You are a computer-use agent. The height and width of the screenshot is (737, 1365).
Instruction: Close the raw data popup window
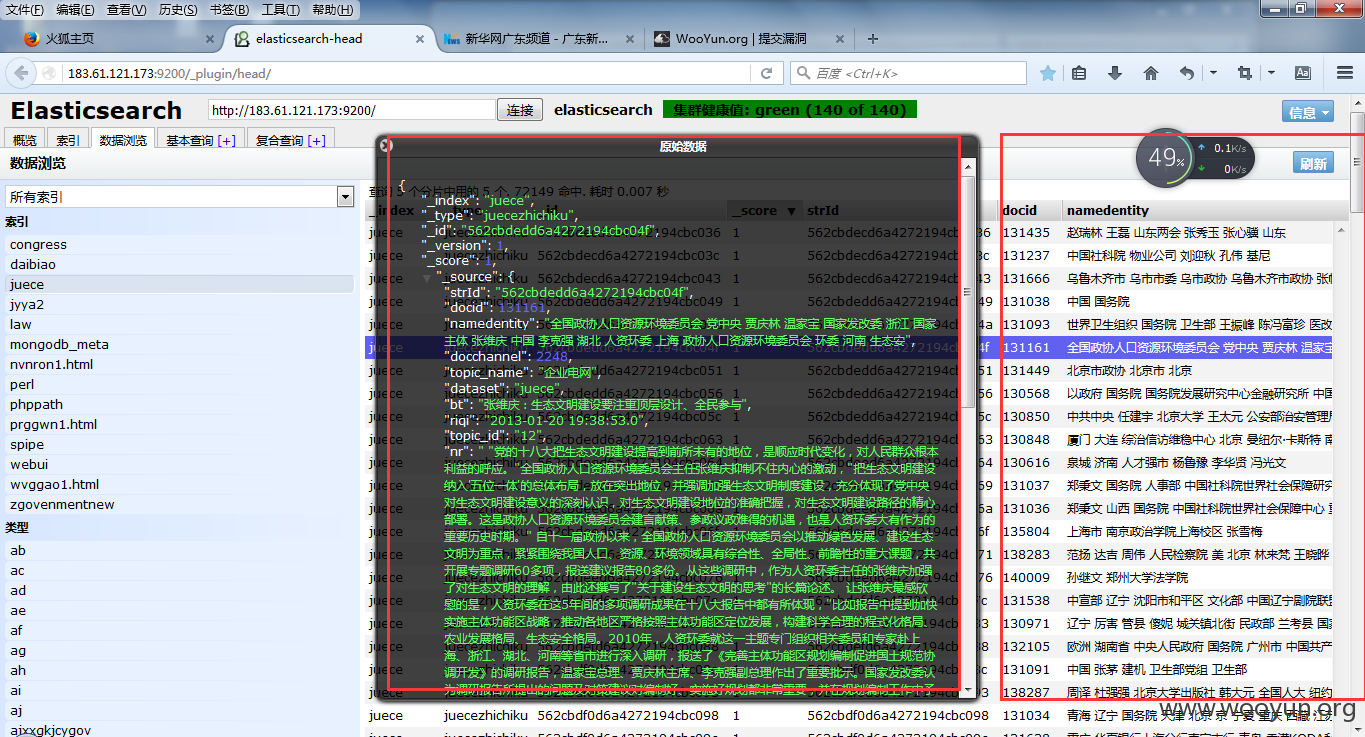[386, 146]
